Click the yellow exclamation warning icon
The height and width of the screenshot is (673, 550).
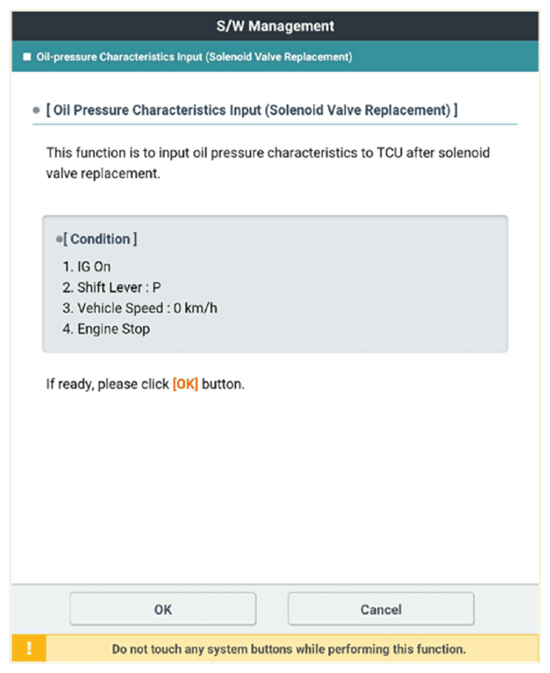click(29, 648)
